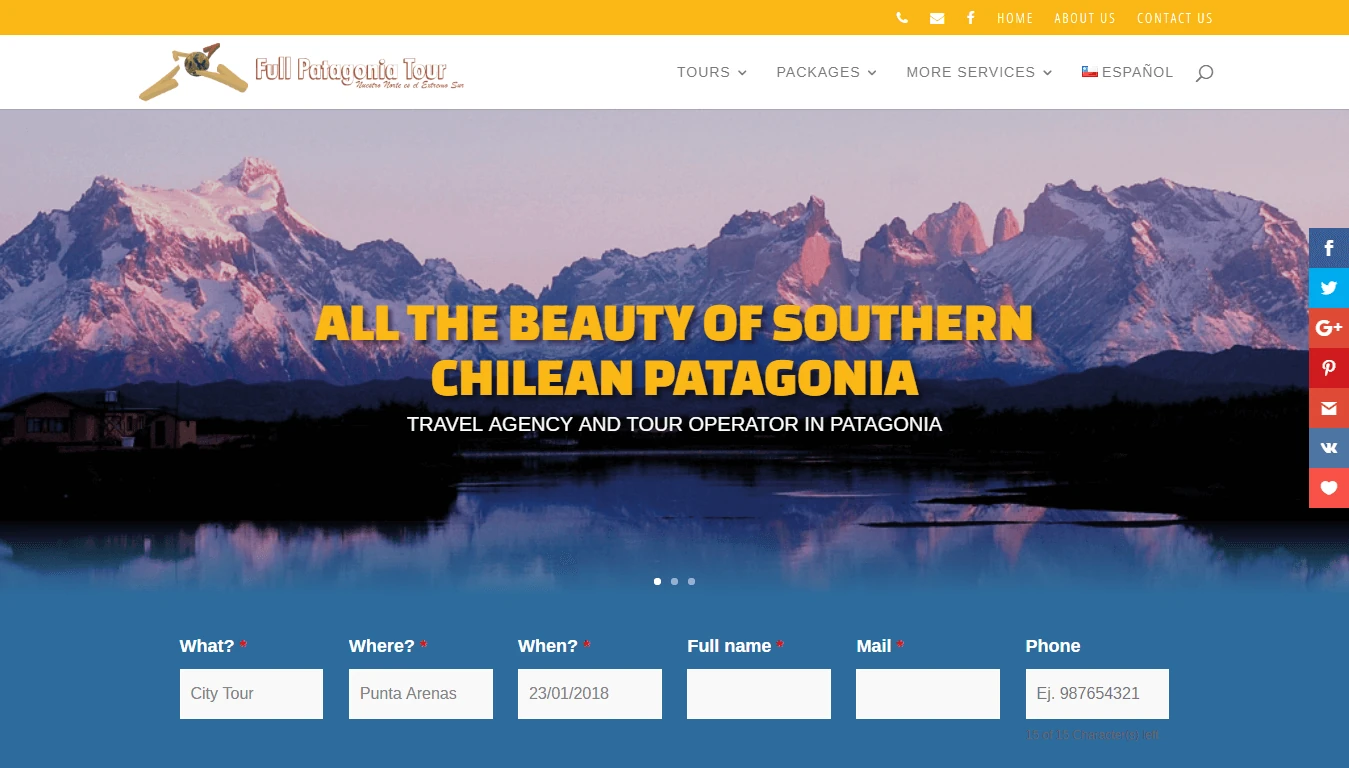Share on Pinterest via sidebar icon
1349x768 pixels.
pos(1329,368)
